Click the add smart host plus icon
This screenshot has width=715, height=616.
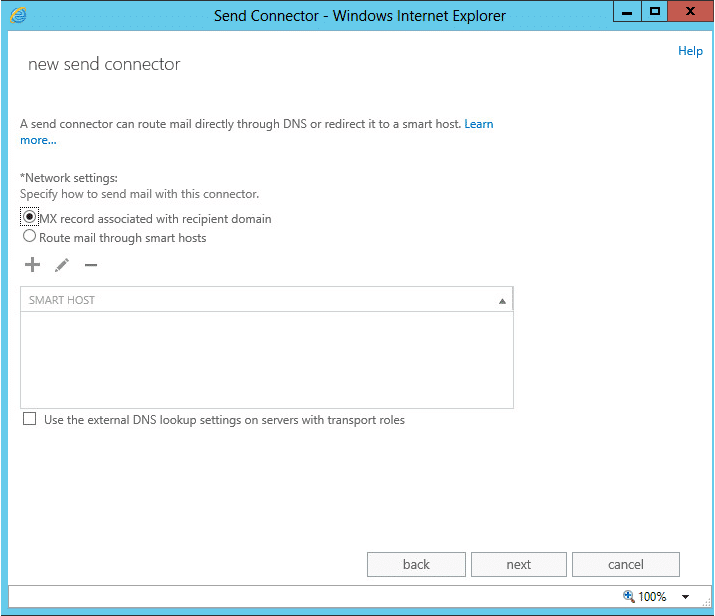pos(32,265)
